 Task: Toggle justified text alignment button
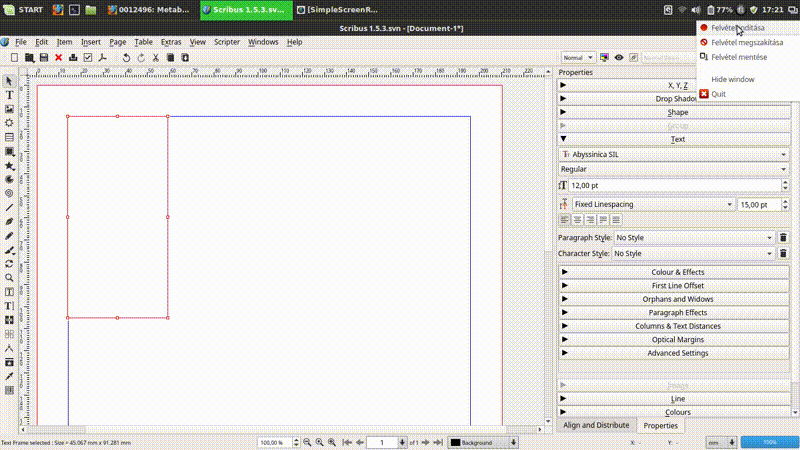tap(603, 219)
